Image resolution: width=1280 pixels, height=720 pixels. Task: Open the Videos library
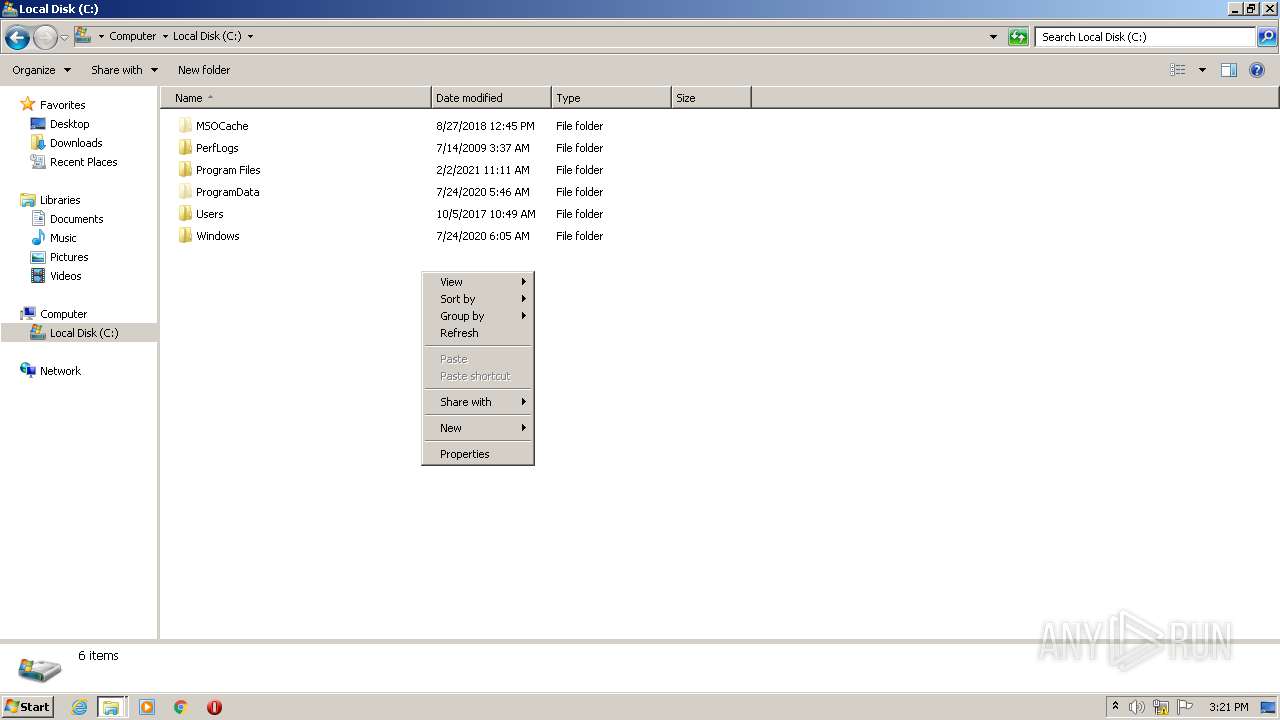65,276
